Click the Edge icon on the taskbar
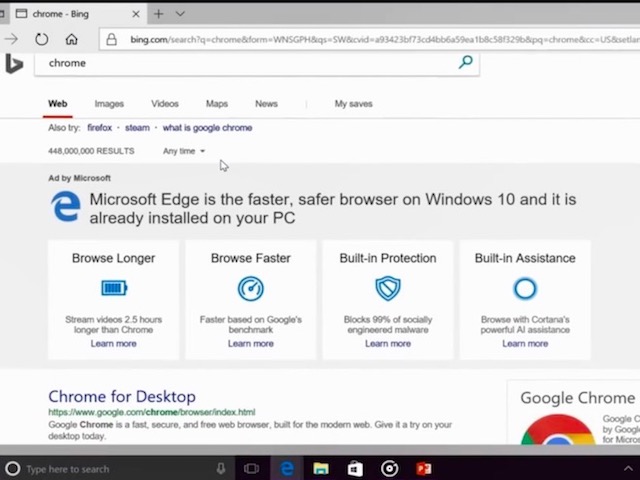Viewport: 640px width, 480px height. 287,469
